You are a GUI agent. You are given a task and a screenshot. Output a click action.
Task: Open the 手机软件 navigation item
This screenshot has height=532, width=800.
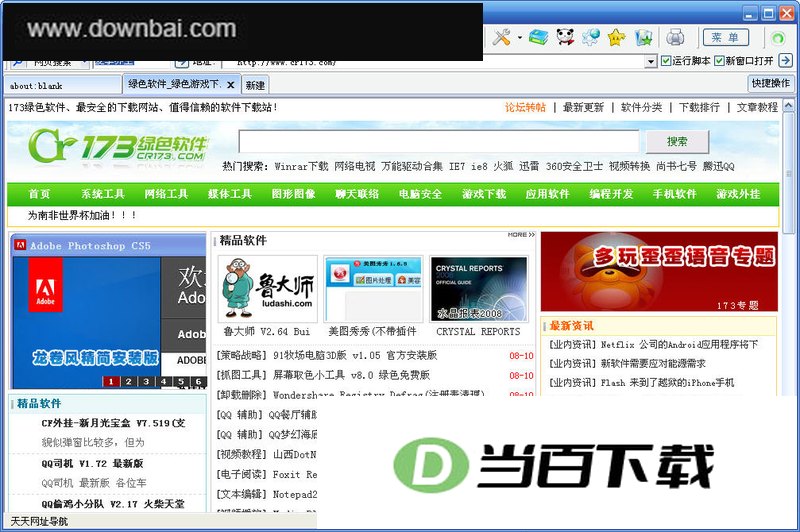coord(674,194)
